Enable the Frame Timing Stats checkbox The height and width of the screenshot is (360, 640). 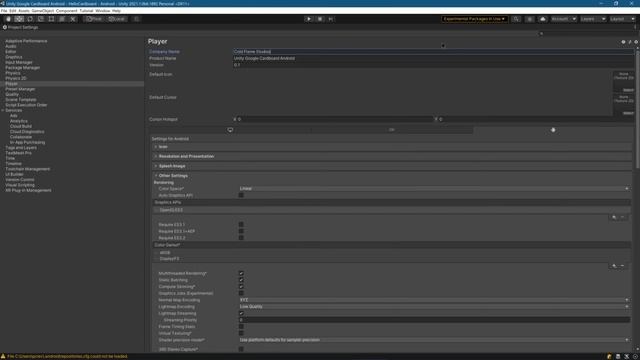coord(241,327)
